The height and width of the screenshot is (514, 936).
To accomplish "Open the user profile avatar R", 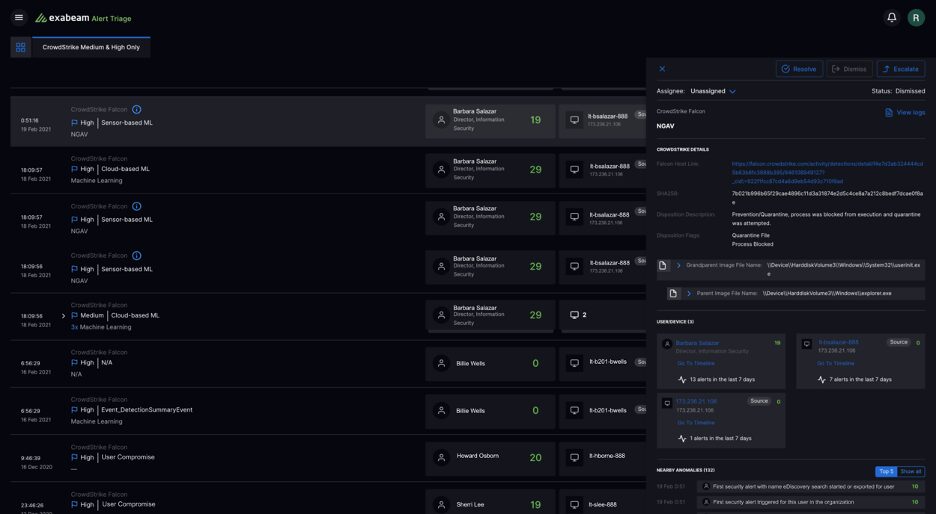I will pos(916,18).
